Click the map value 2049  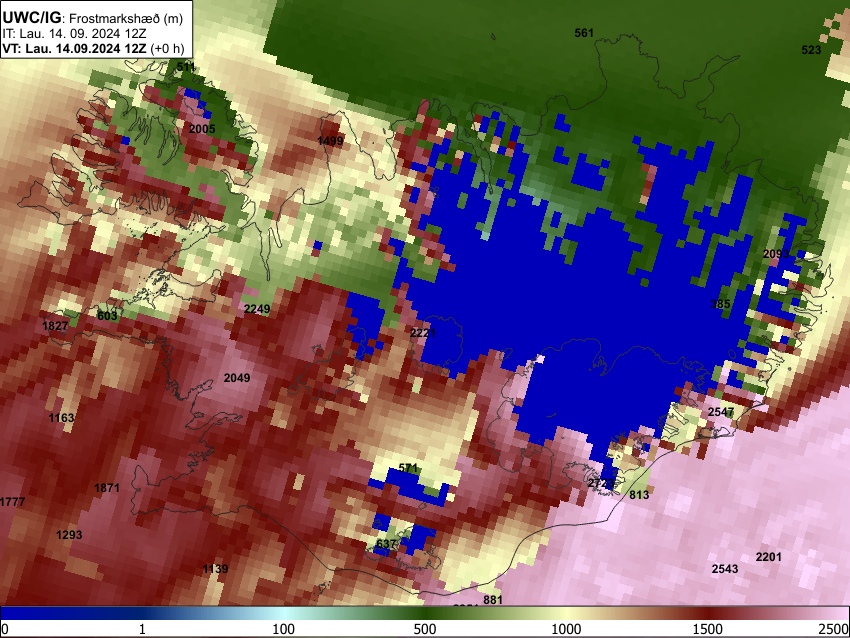tap(237, 378)
